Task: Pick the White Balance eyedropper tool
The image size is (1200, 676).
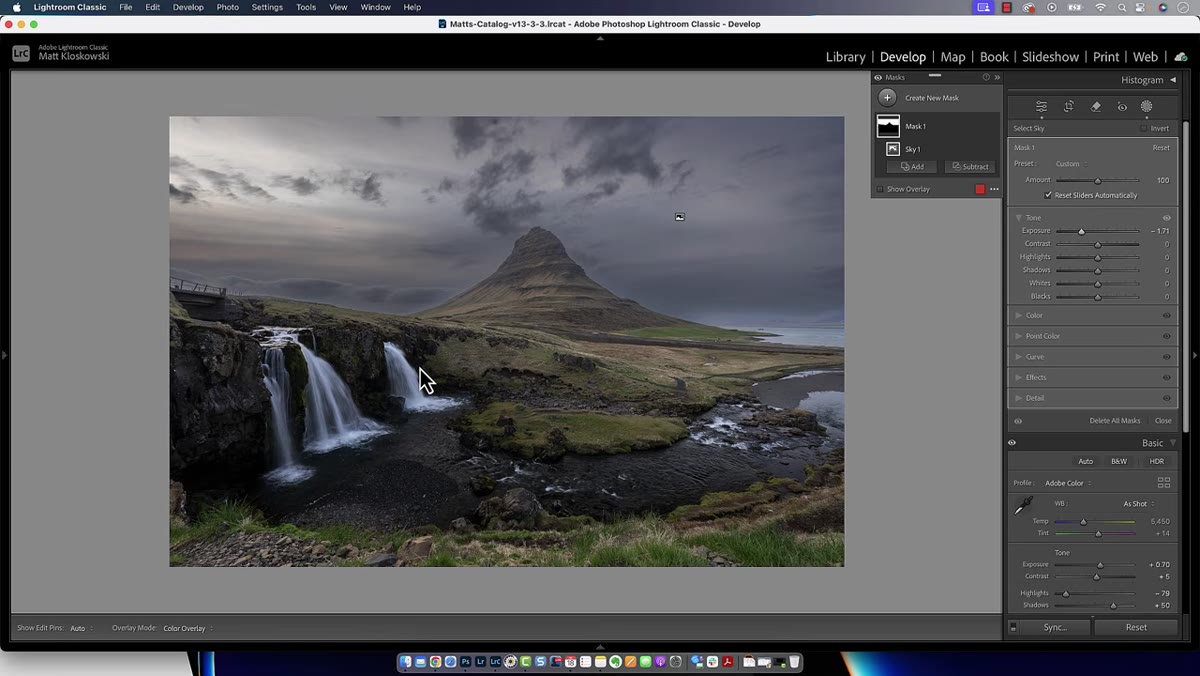Action: click(x=1024, y=507)
